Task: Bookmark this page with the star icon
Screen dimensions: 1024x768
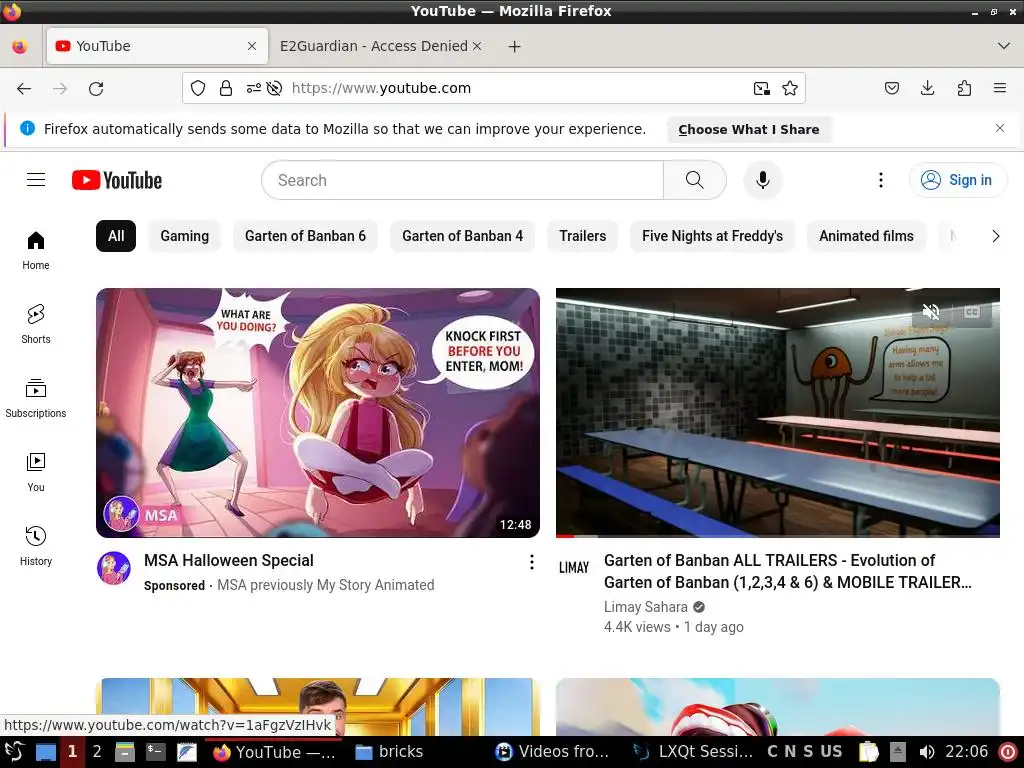Action: [790, 88]
